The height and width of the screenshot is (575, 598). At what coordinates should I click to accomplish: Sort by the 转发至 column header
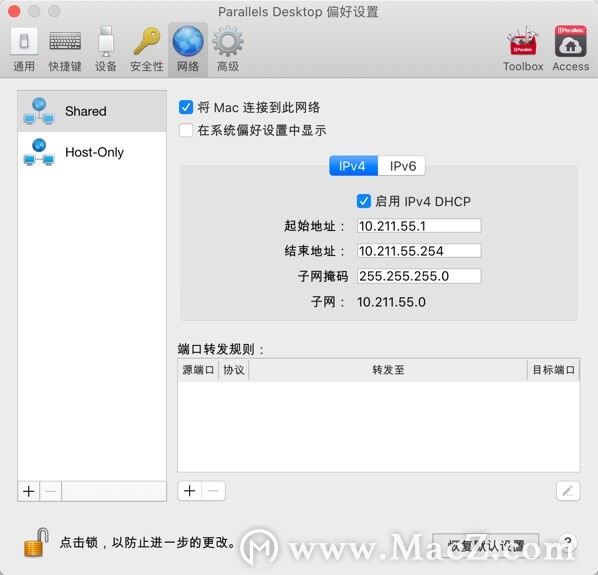tap(388, 370)
